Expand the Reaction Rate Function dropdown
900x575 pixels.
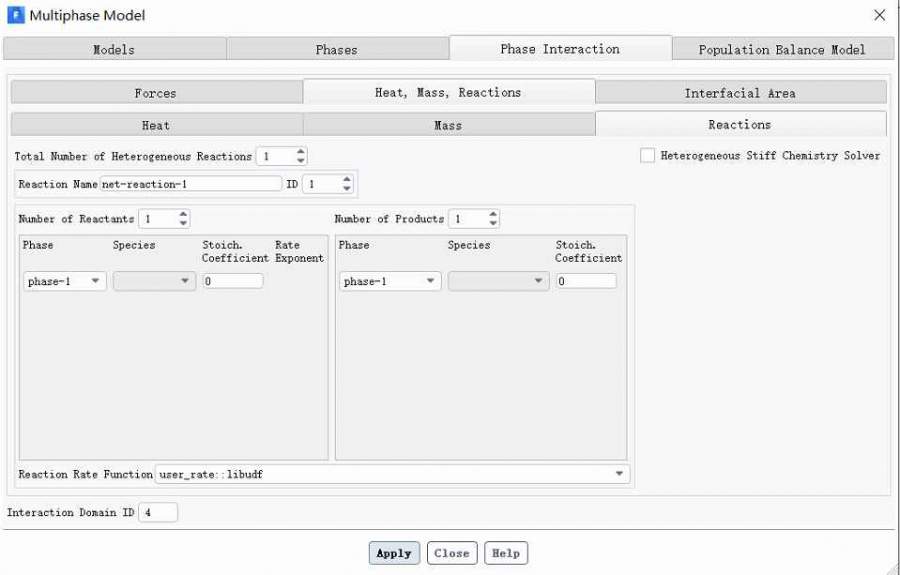pos(392,474)
